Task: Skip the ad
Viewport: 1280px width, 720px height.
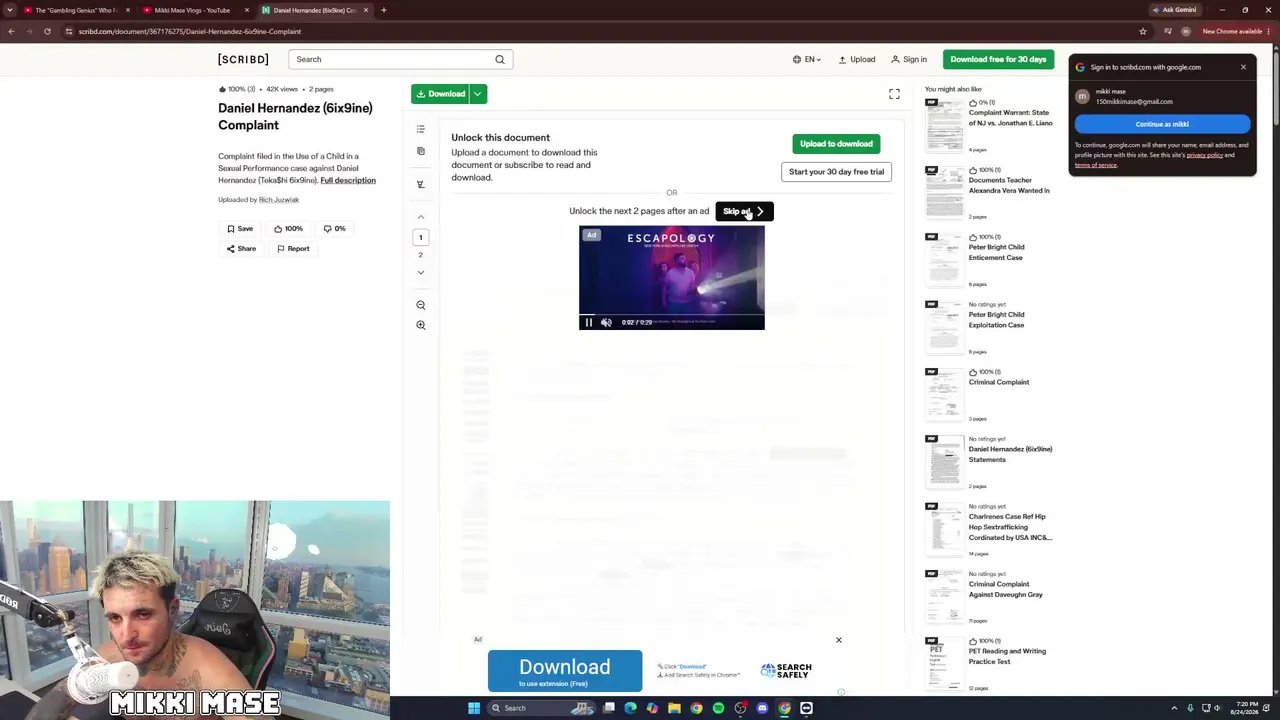Action: (x=744, y=211)
